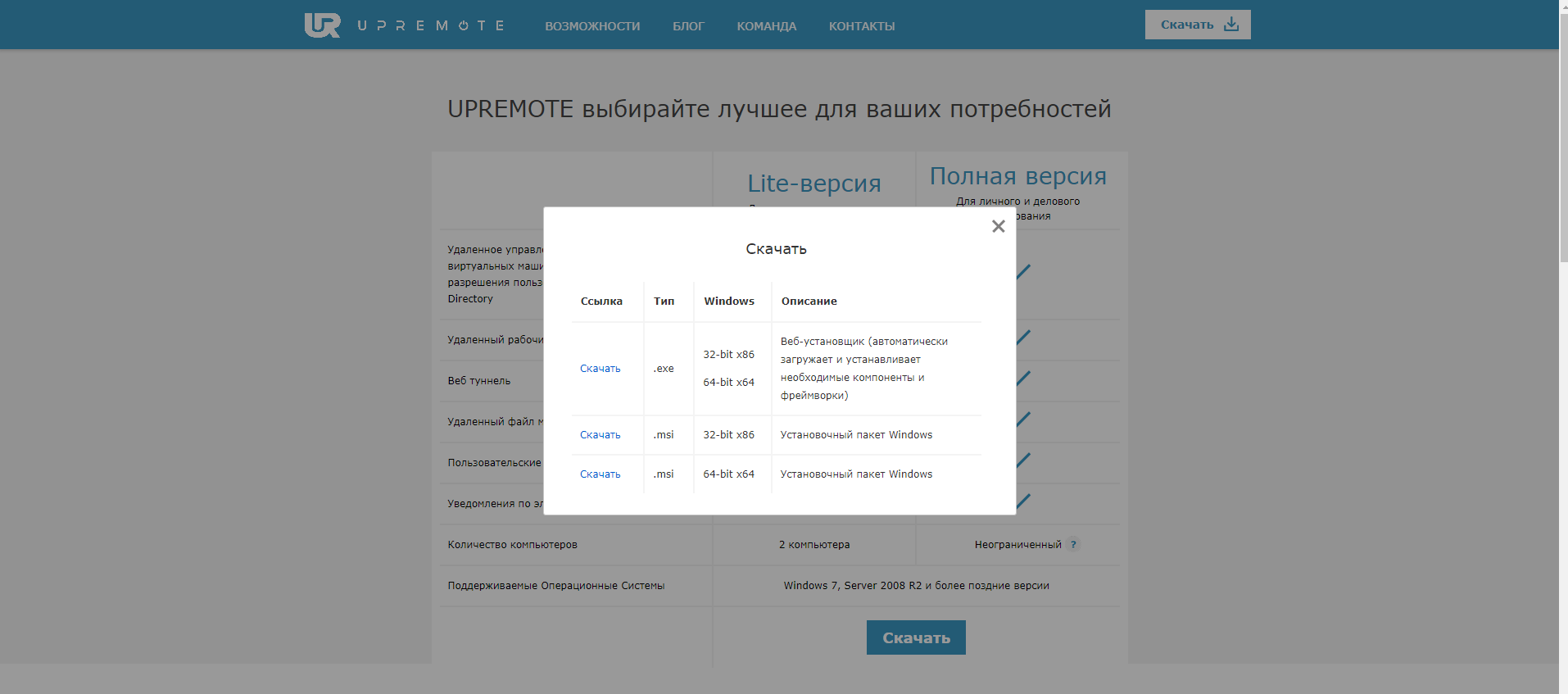Screen dimensions: 1568x694
Task: Click the UPREMOTE logo icon
Action: [322, 25]
